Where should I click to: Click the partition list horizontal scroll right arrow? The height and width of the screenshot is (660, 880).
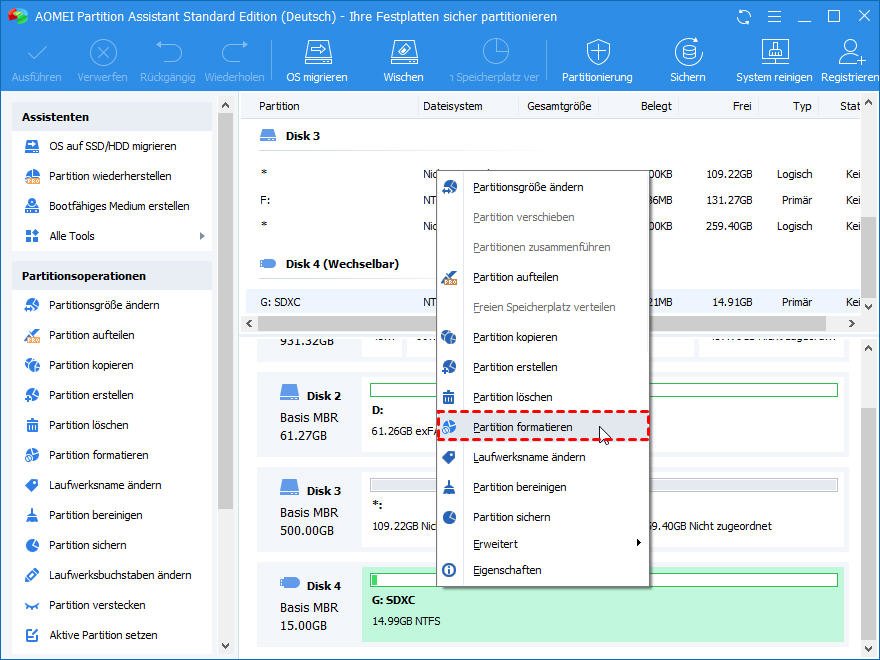(851, 324)
